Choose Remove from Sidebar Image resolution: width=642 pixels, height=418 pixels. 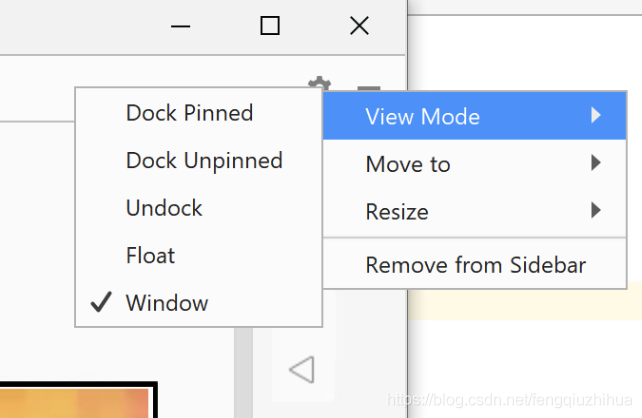(x=475, y=265)
